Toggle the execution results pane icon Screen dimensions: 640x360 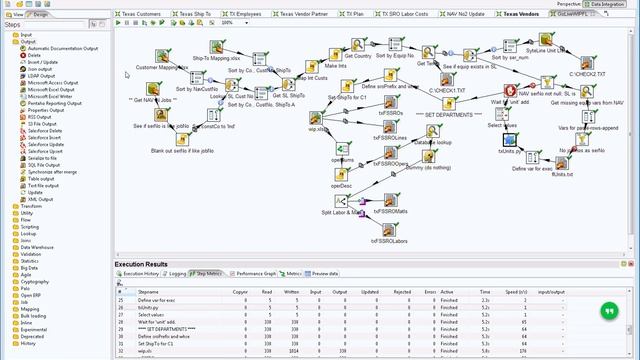click(211, 23)
